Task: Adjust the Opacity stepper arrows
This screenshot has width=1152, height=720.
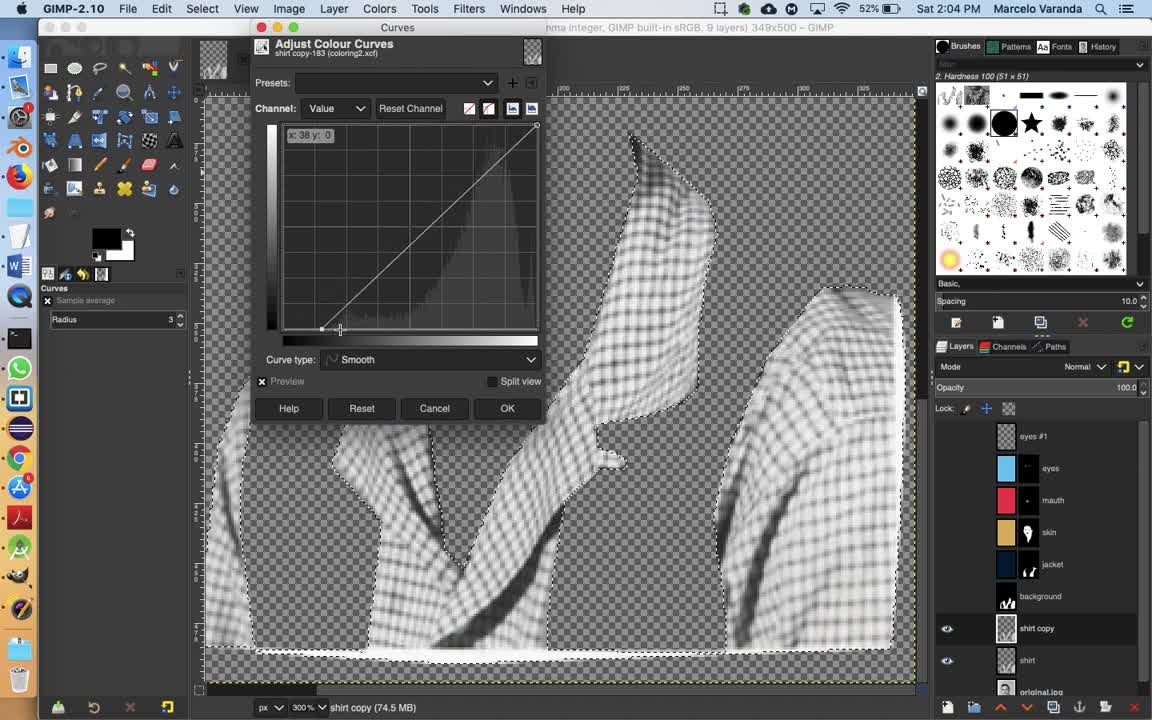Action: tap(1142, 388)
